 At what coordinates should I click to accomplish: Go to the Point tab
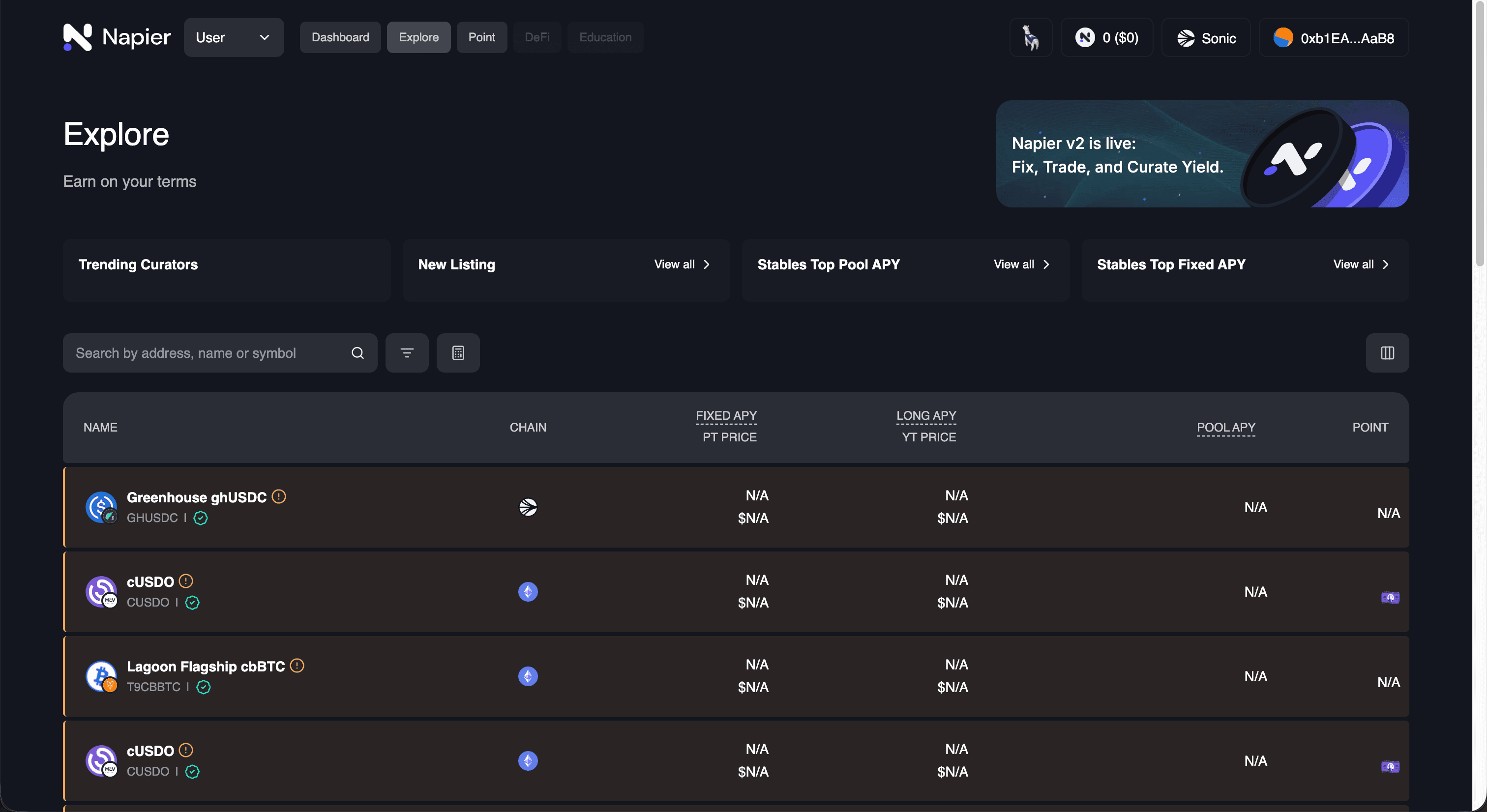[481, 37]
